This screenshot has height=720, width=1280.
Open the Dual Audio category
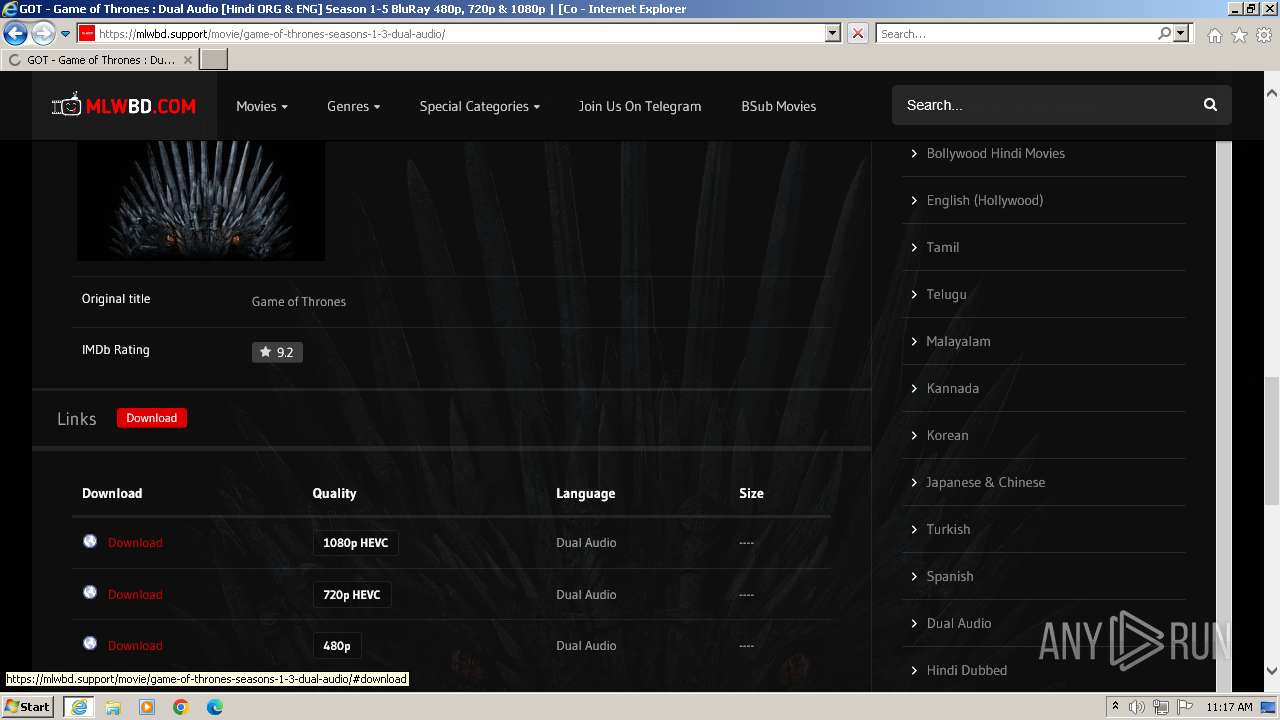[x=959, y=623]
